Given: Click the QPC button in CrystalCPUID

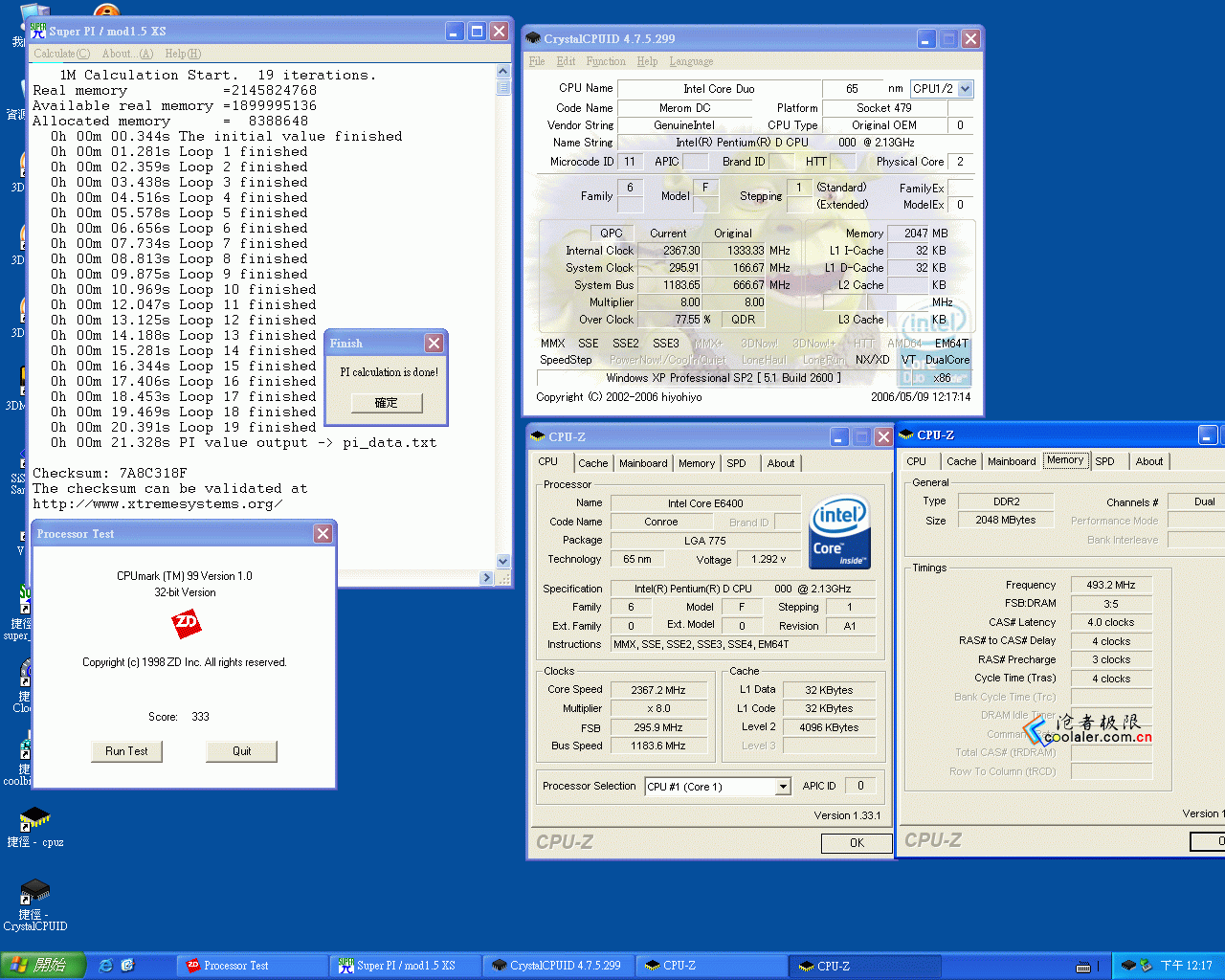Looking at the screenshot, I should 611,234.
